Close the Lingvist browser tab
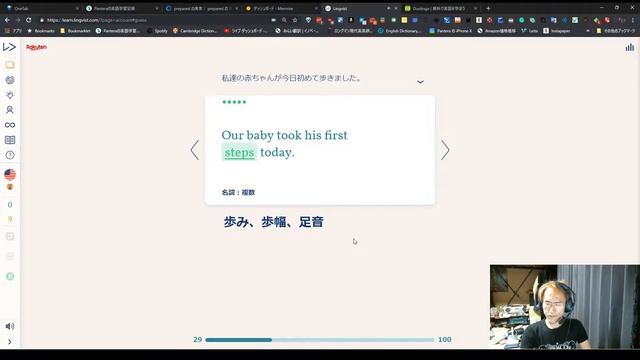Viewport: 640px width, 360px height. tap(396, 8)
